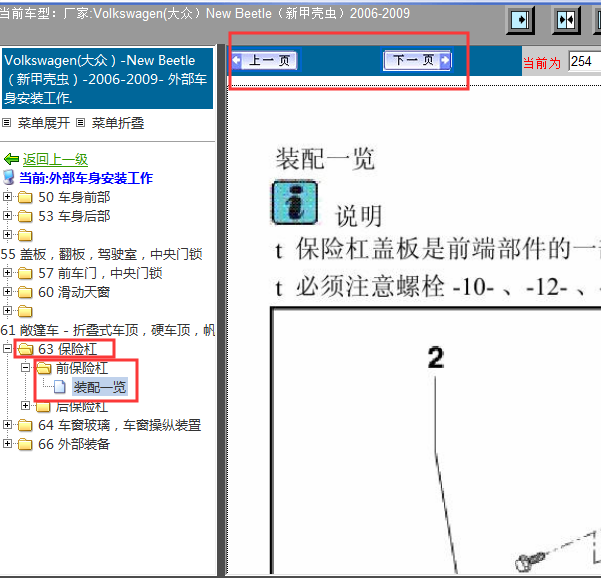Click the open folder icon of 63 保险杠
Screen dimensions: 601x578
tap(25, 349)
